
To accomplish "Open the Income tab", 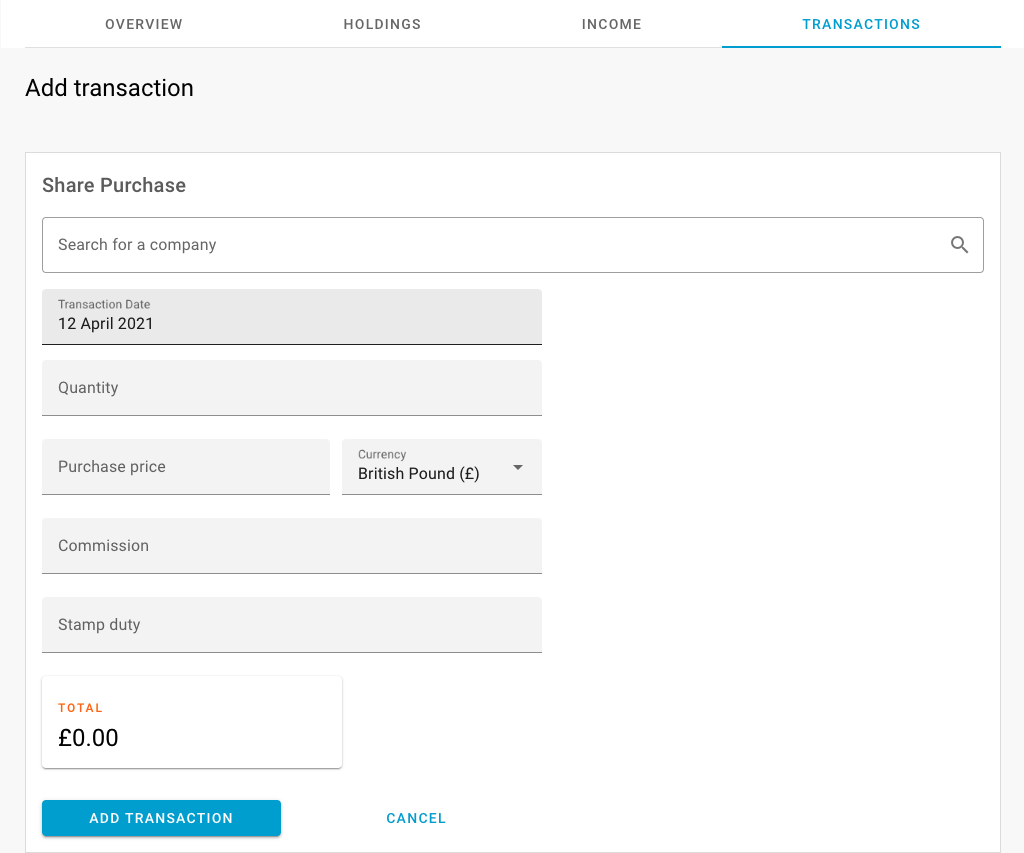I will point(611,24).
